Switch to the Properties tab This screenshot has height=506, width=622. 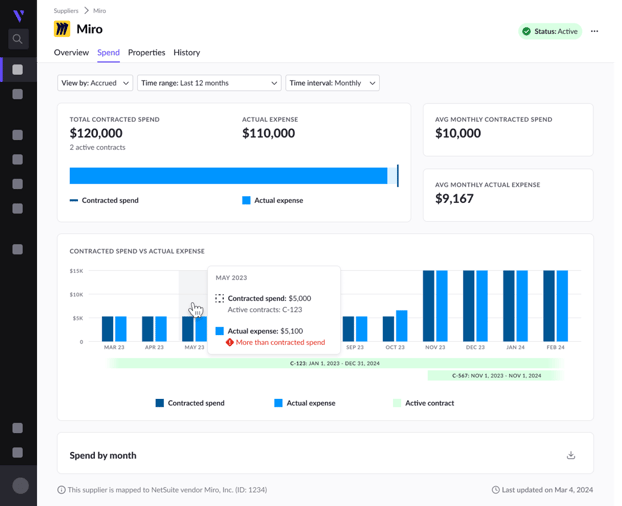coord(146,52)
